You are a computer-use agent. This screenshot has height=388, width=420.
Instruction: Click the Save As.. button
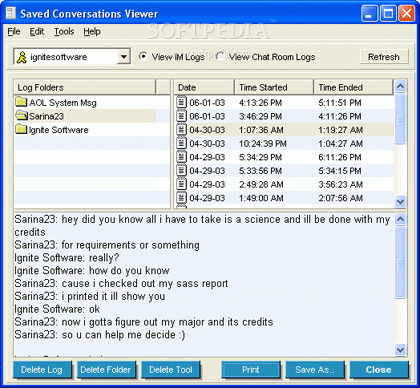[315, 370]
